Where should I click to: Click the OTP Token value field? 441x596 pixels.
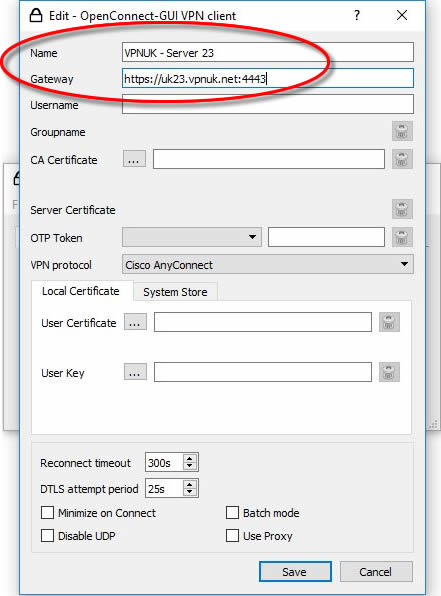326,237
